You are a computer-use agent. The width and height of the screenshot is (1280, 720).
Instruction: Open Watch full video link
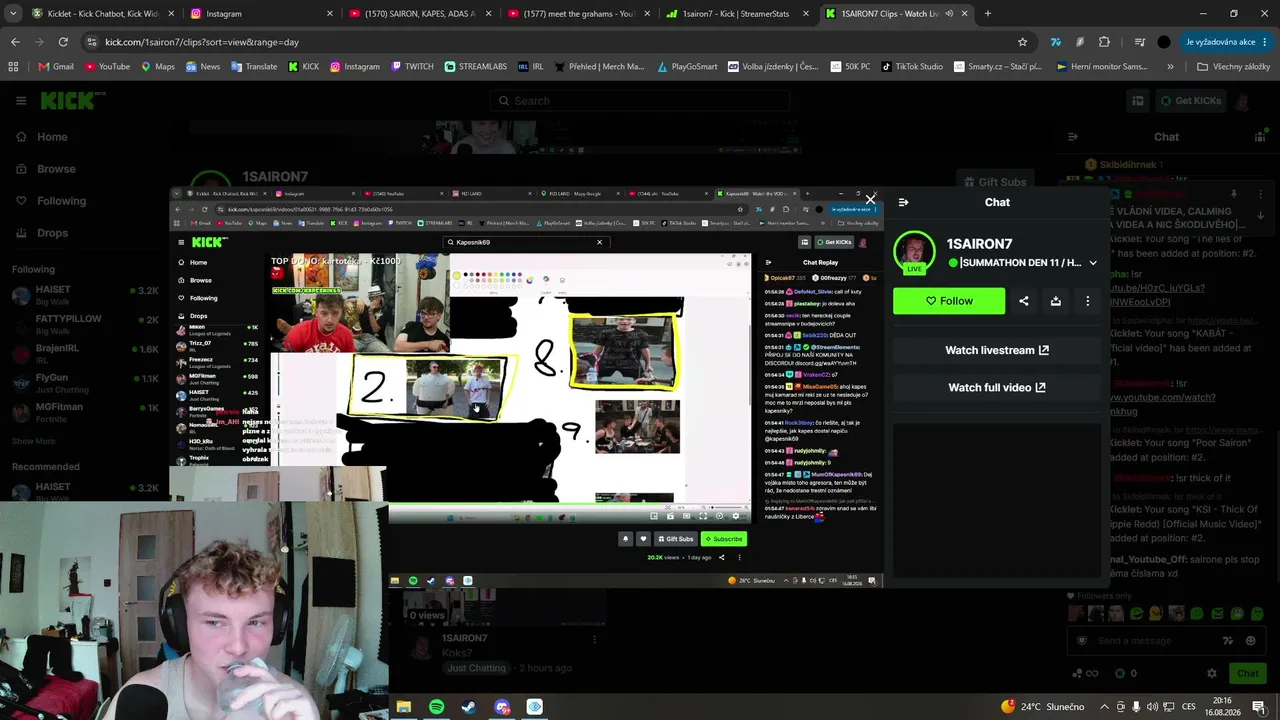pos(997,387)
